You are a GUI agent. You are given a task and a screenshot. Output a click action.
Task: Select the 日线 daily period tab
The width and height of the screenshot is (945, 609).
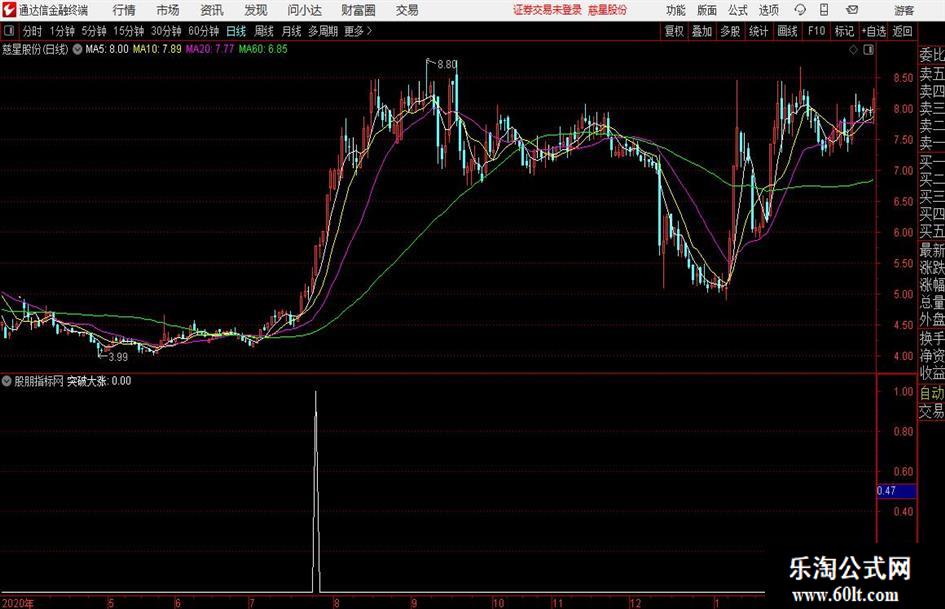[x=236, y=31]
